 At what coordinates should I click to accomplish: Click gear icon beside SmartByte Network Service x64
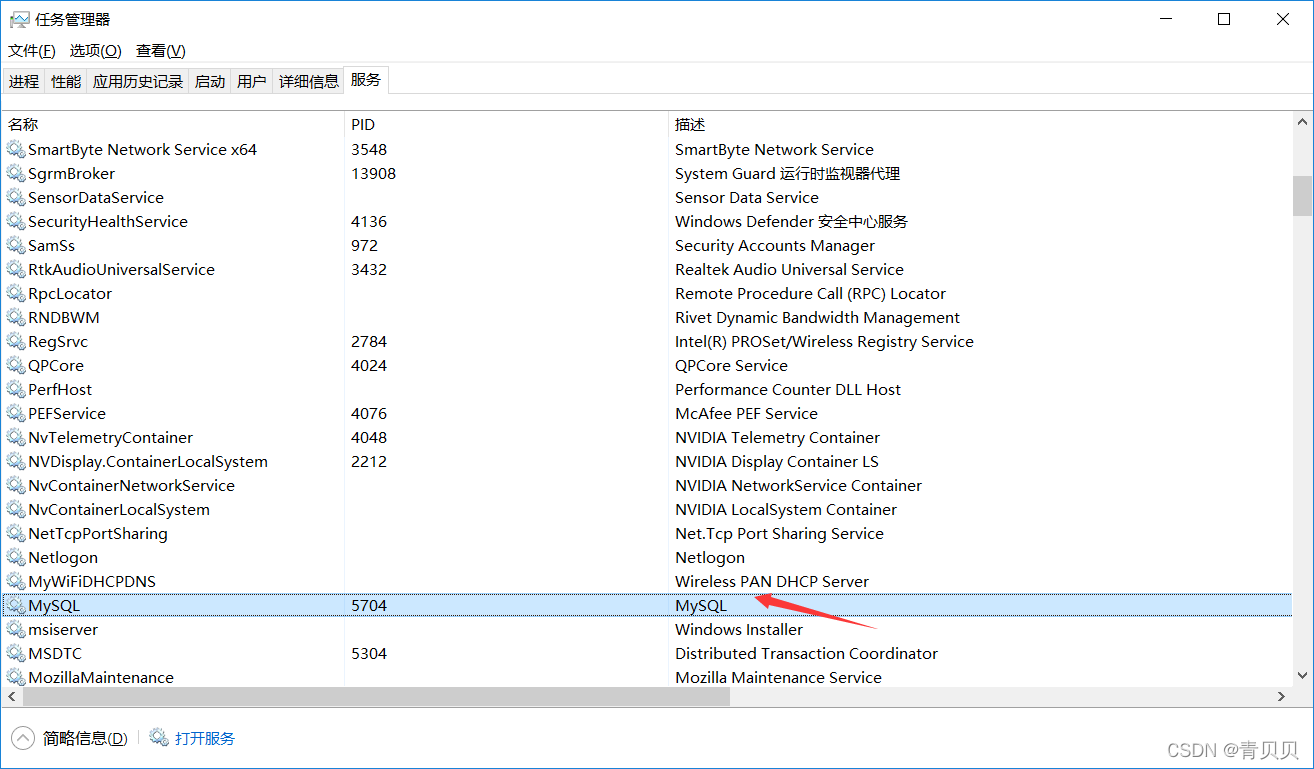[x=15, y=150]
